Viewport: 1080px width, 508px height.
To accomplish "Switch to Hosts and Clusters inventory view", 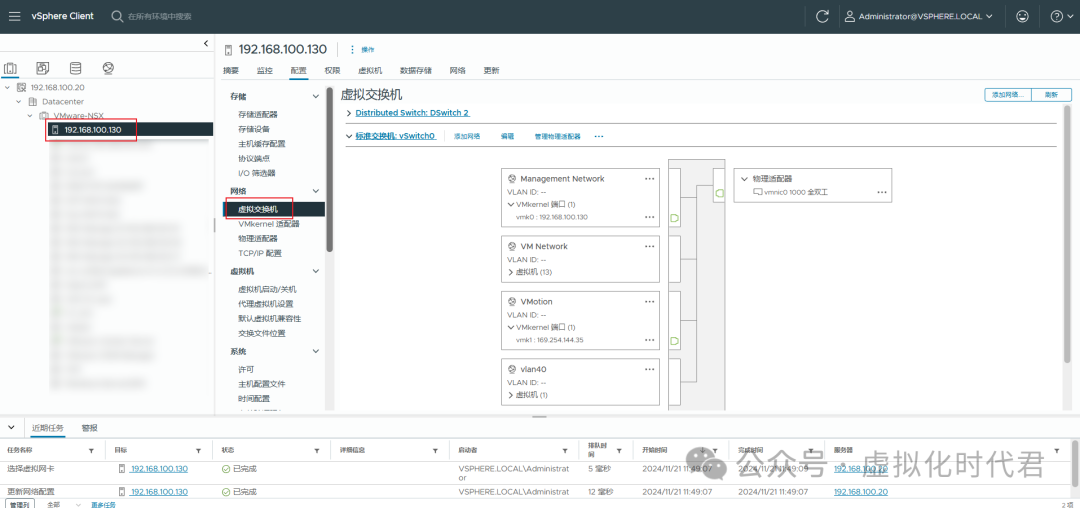I will 10,68.
